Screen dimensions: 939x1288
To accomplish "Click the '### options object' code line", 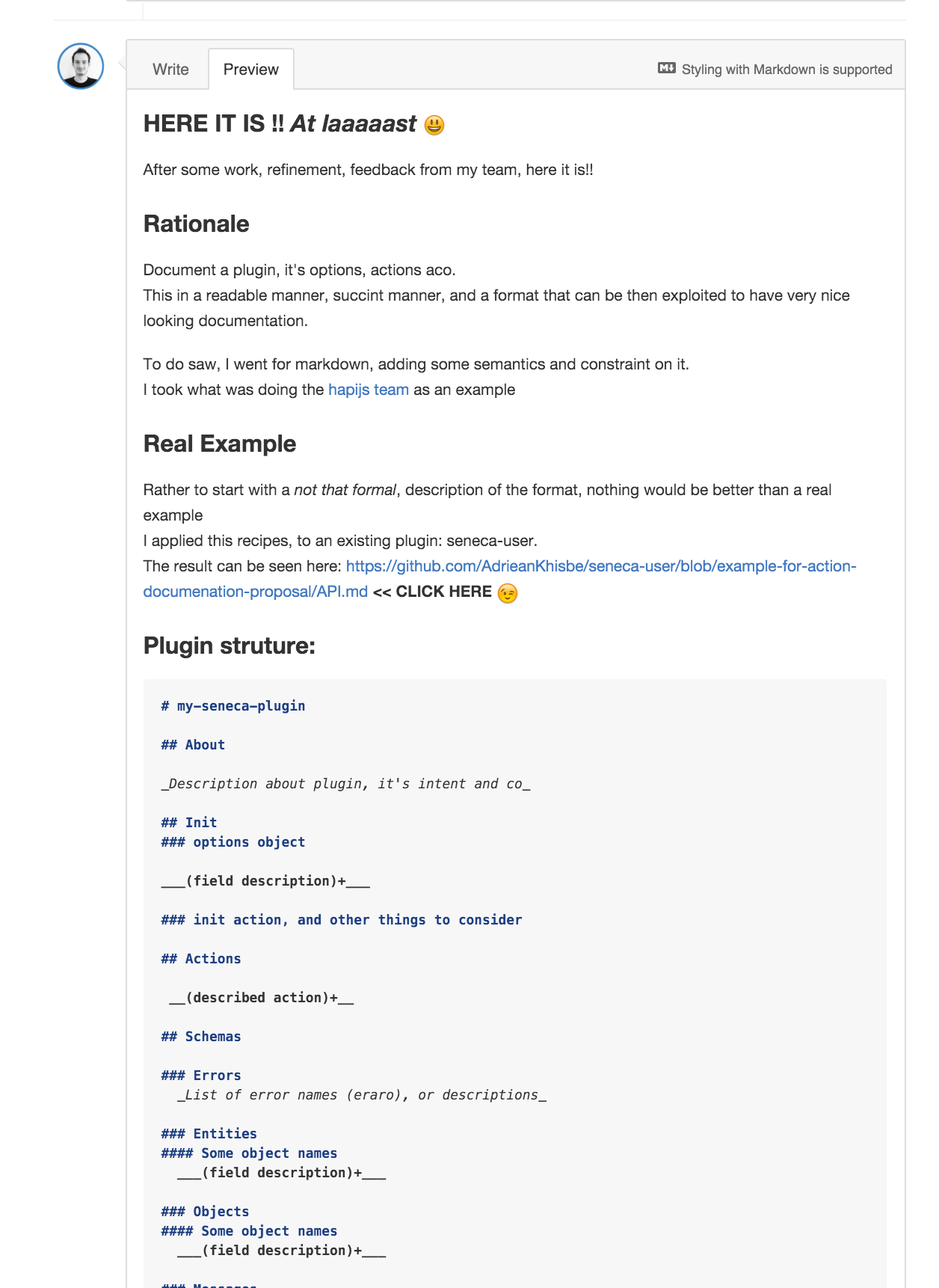I will (x=233, y=842).
